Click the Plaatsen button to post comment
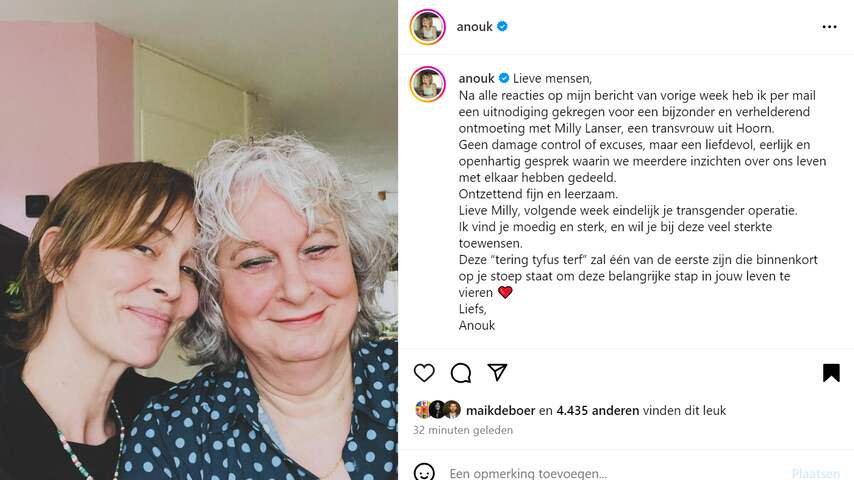This screenshot has width=854, height=480. point(815,473)
